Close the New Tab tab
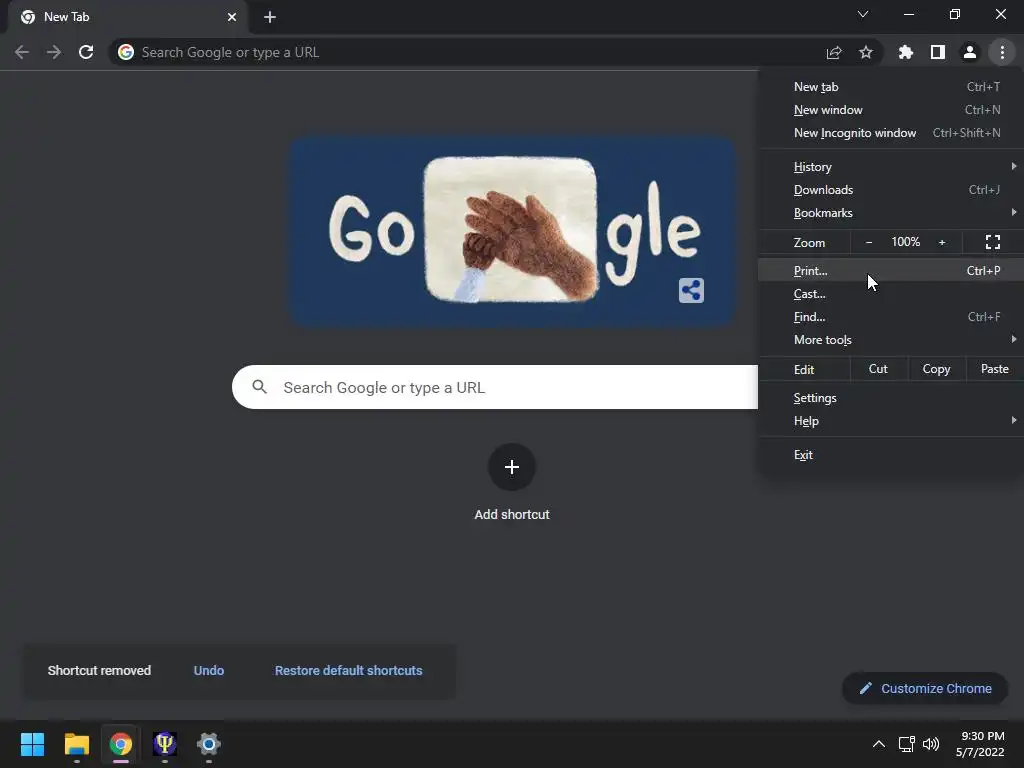Image resolution: width=1024 pixels, height=768 pixels. pyautogui.click(x=232, y=17)
